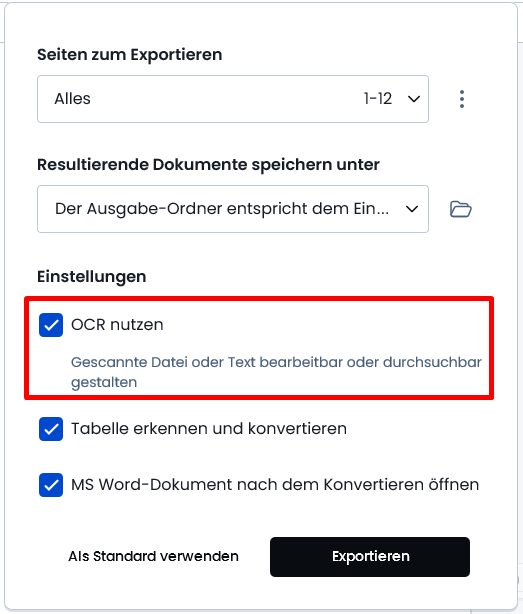Image resolution: width=523 pixels, height=614 pixels.
Task: Click the Seiten zum Exportieren heading
Action: [x=130, y=55]
